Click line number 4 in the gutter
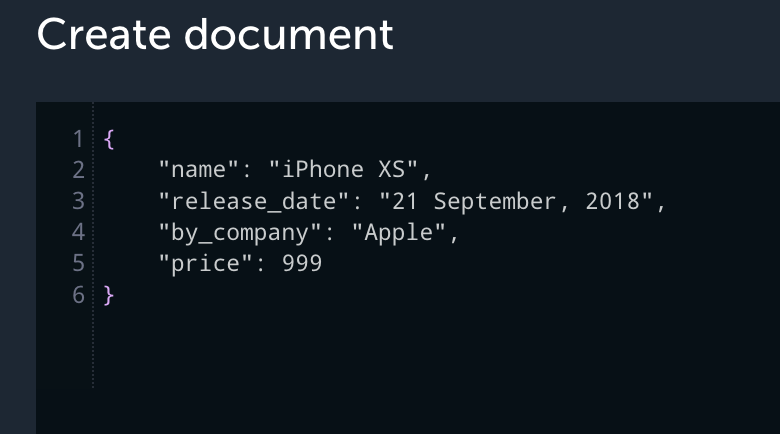The width and height of the screenshot is (780, 434). click(x=78, y=232)
